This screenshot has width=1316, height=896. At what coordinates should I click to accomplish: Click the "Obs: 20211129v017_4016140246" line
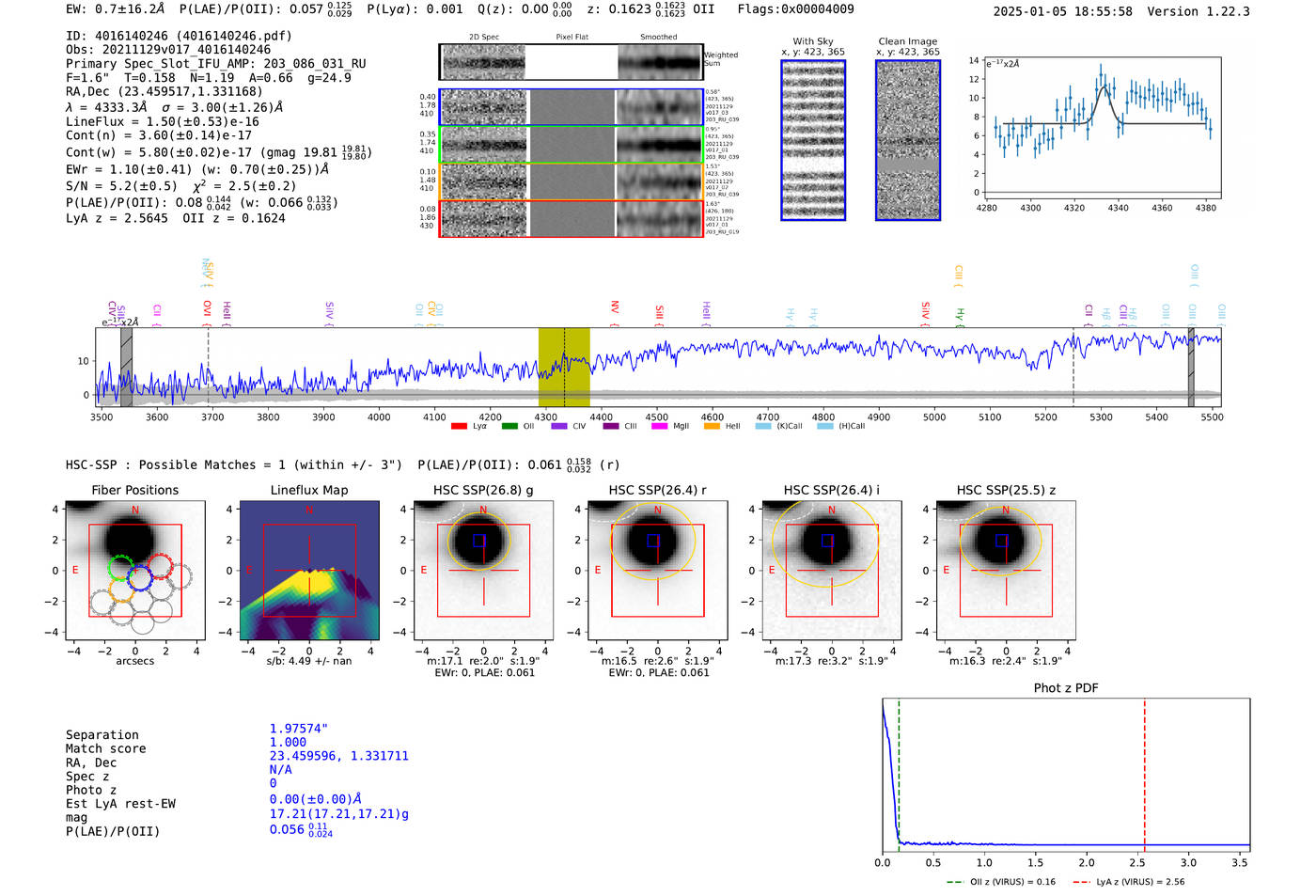pos(168,50)
